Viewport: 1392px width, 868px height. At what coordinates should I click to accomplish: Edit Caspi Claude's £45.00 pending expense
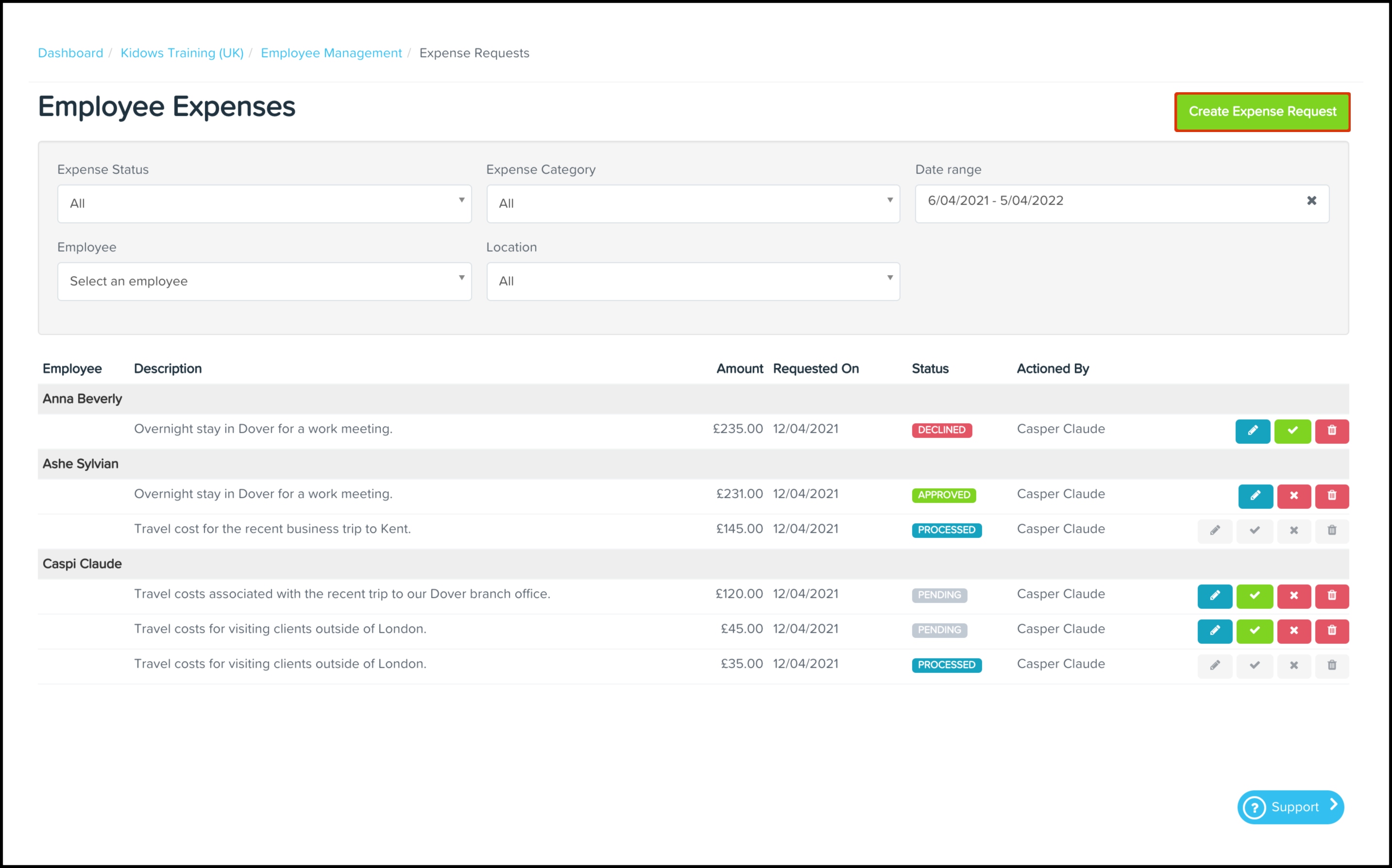[x=1215, y=631]
